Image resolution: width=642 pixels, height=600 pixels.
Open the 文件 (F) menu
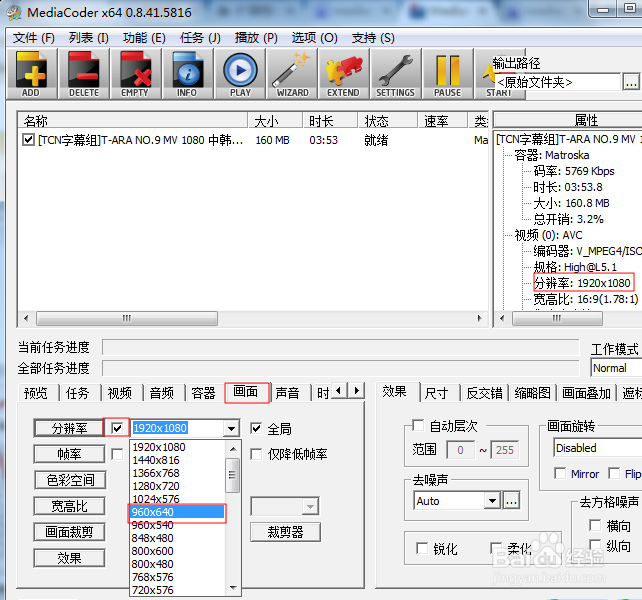click(33, 37)
